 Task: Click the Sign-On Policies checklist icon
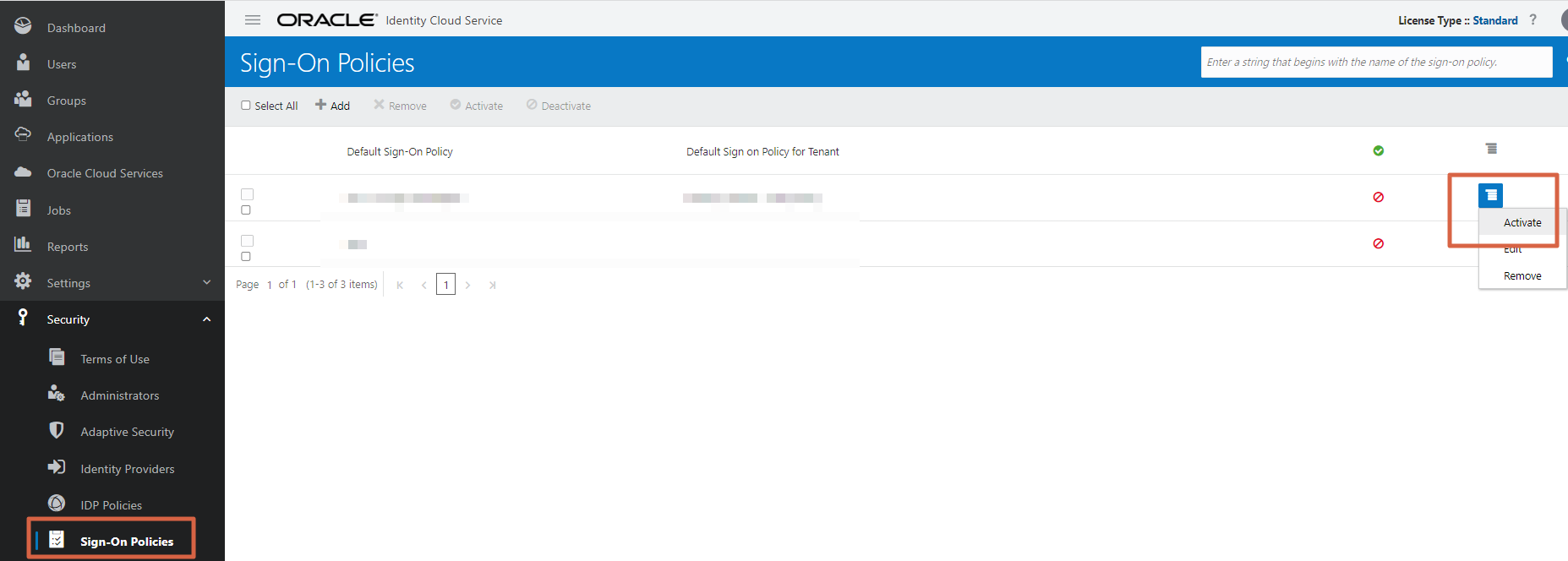57,539
